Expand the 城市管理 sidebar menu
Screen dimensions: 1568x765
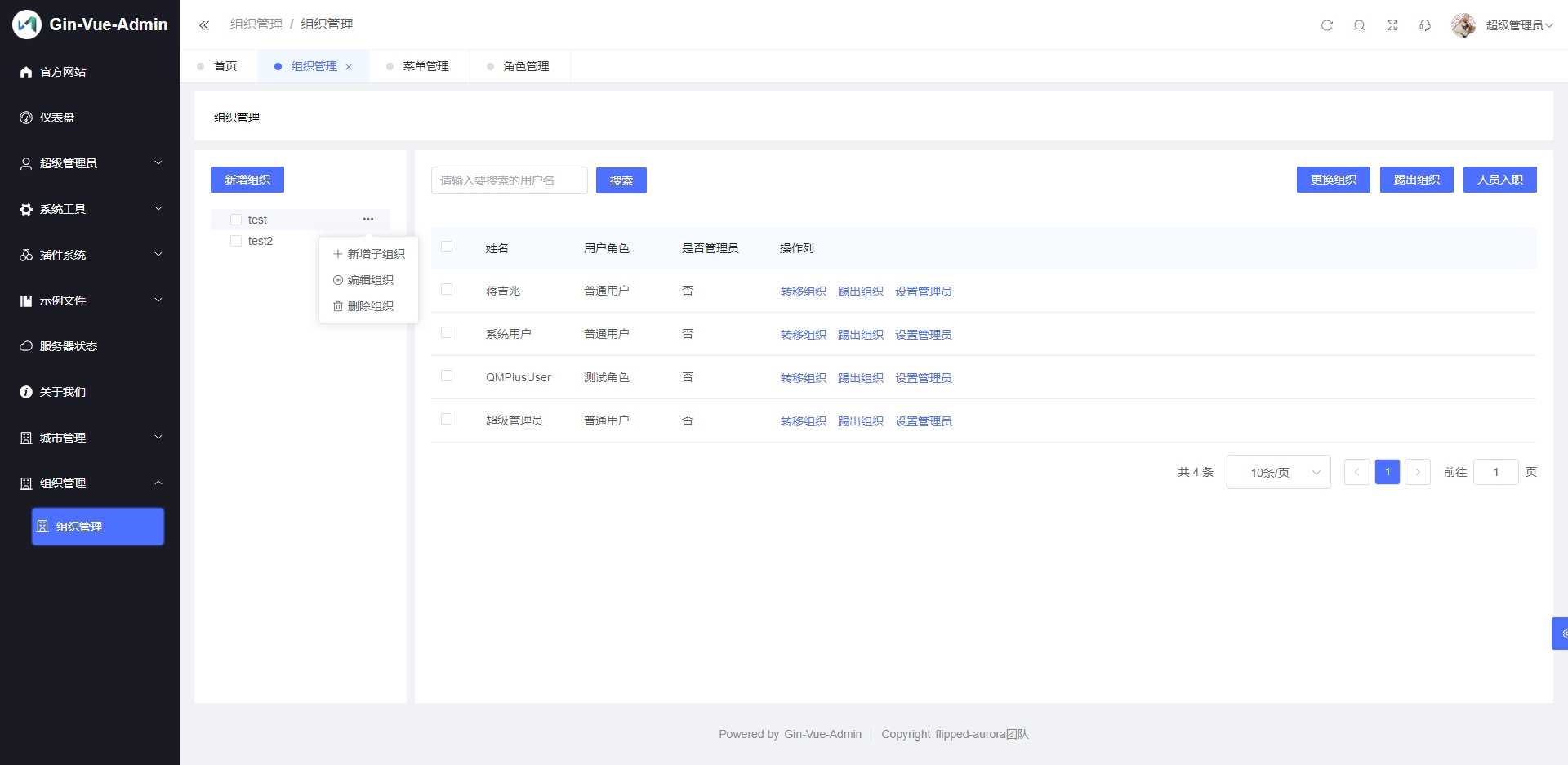coord(158,437)
